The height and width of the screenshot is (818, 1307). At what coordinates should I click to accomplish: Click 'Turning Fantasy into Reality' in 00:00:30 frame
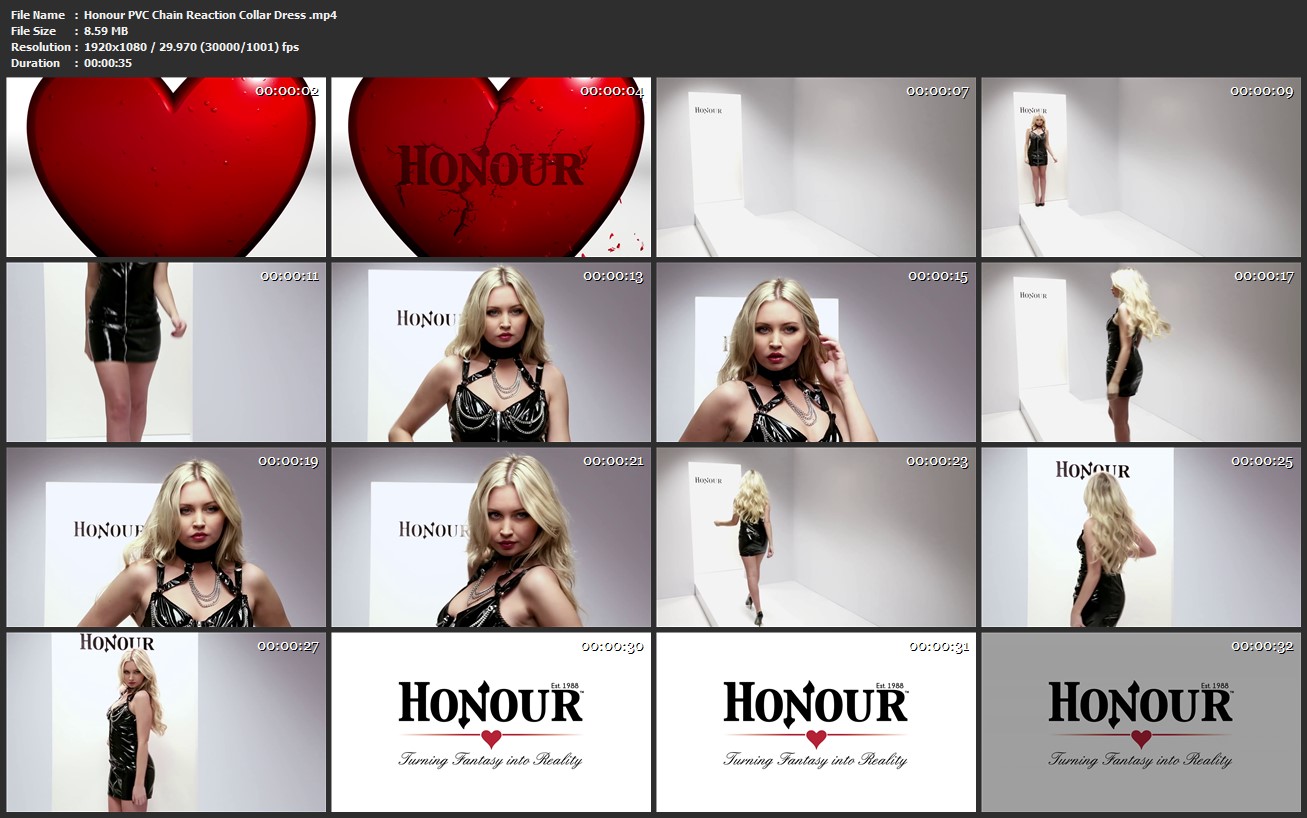pyautogui.click(x=490, y=760)
